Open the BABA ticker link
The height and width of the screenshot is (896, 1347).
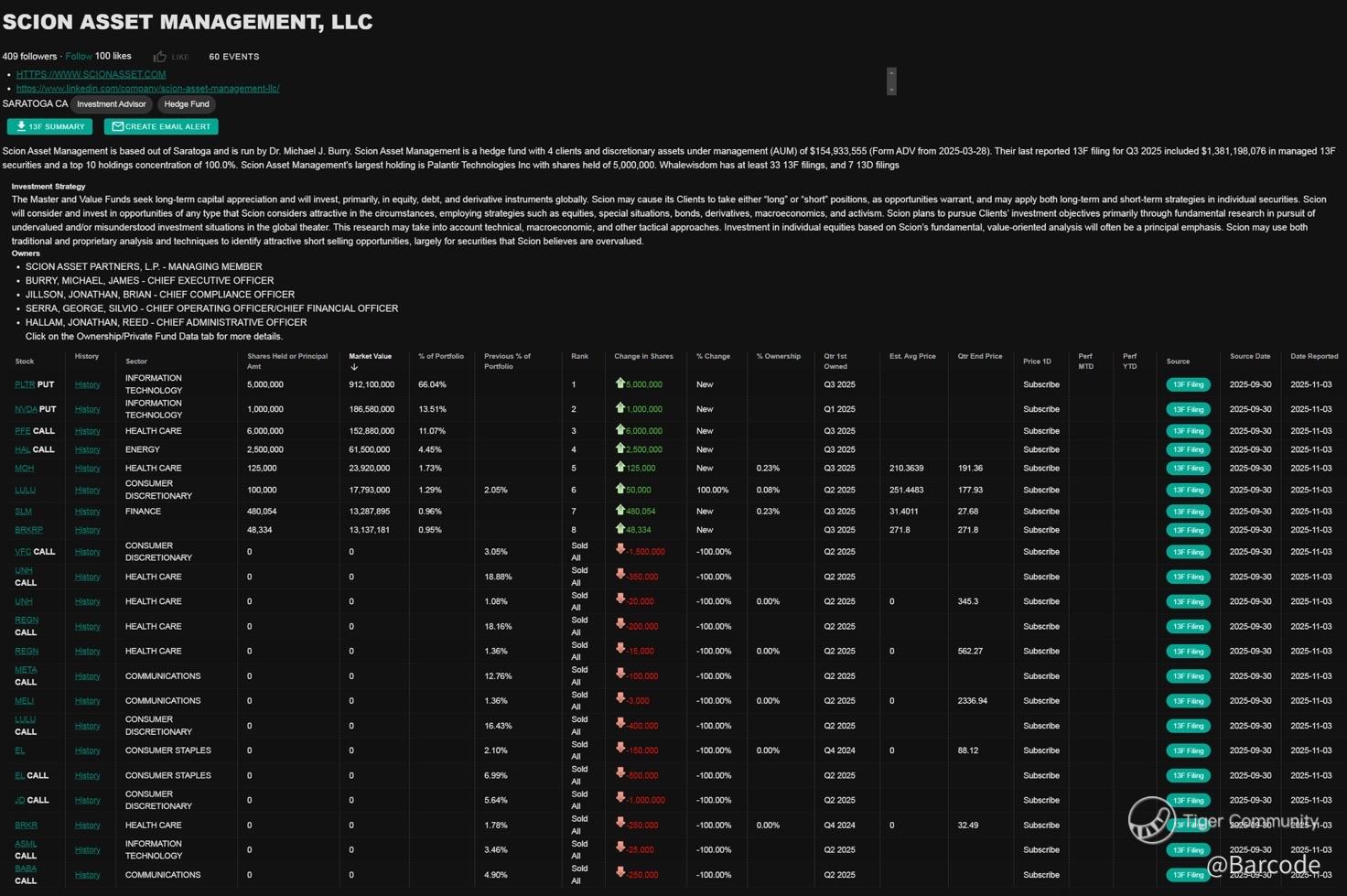click(x=26, y=869)
